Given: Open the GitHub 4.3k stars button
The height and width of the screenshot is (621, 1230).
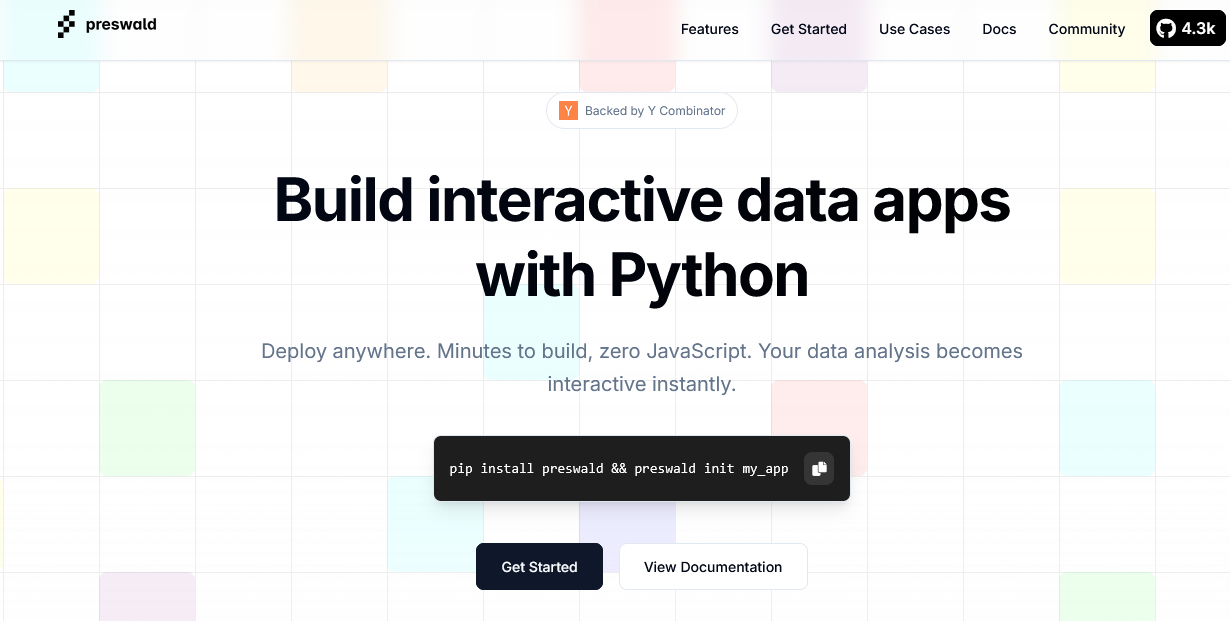Looking at the screenshot, I should [x=1187, y=29].
